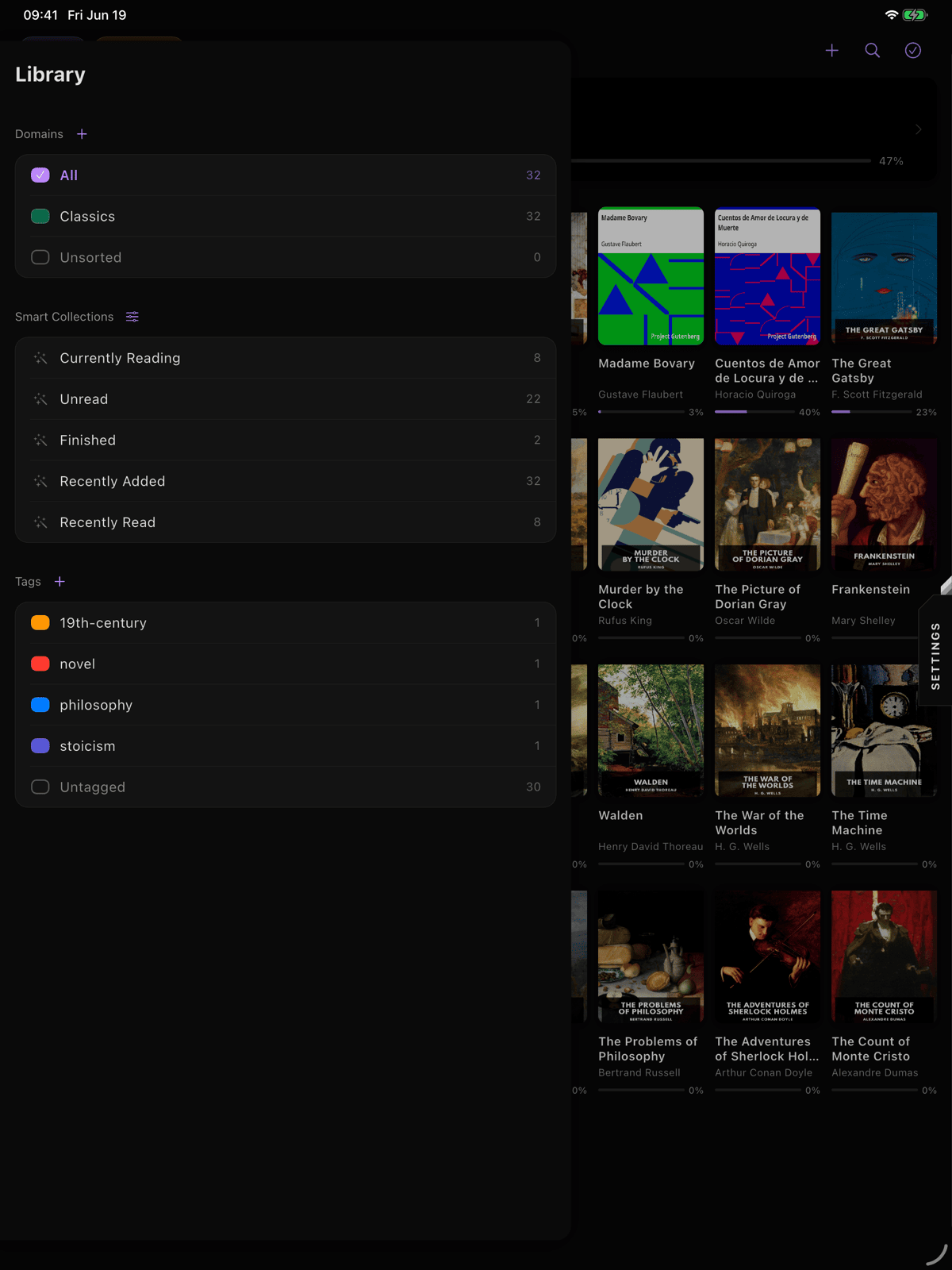Open Murder by the Clock cover
Image resolution: width=952 pixels, height=1270 pixels.
(x=651, y=505)
